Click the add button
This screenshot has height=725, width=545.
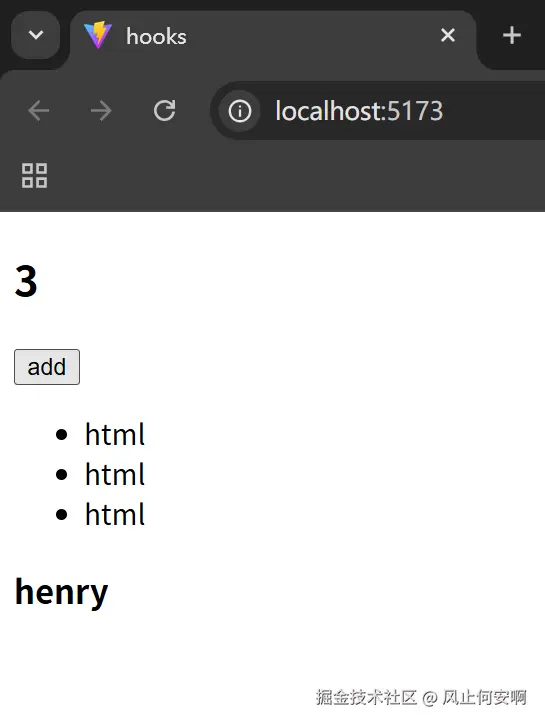[47, 367]
